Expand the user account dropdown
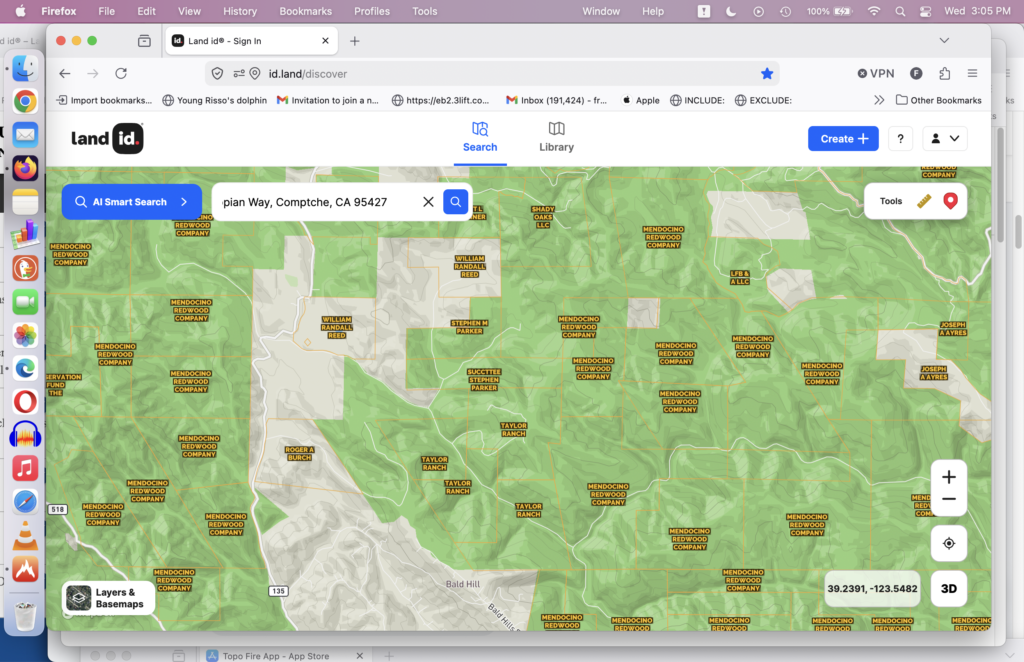 tap(944, 139)
